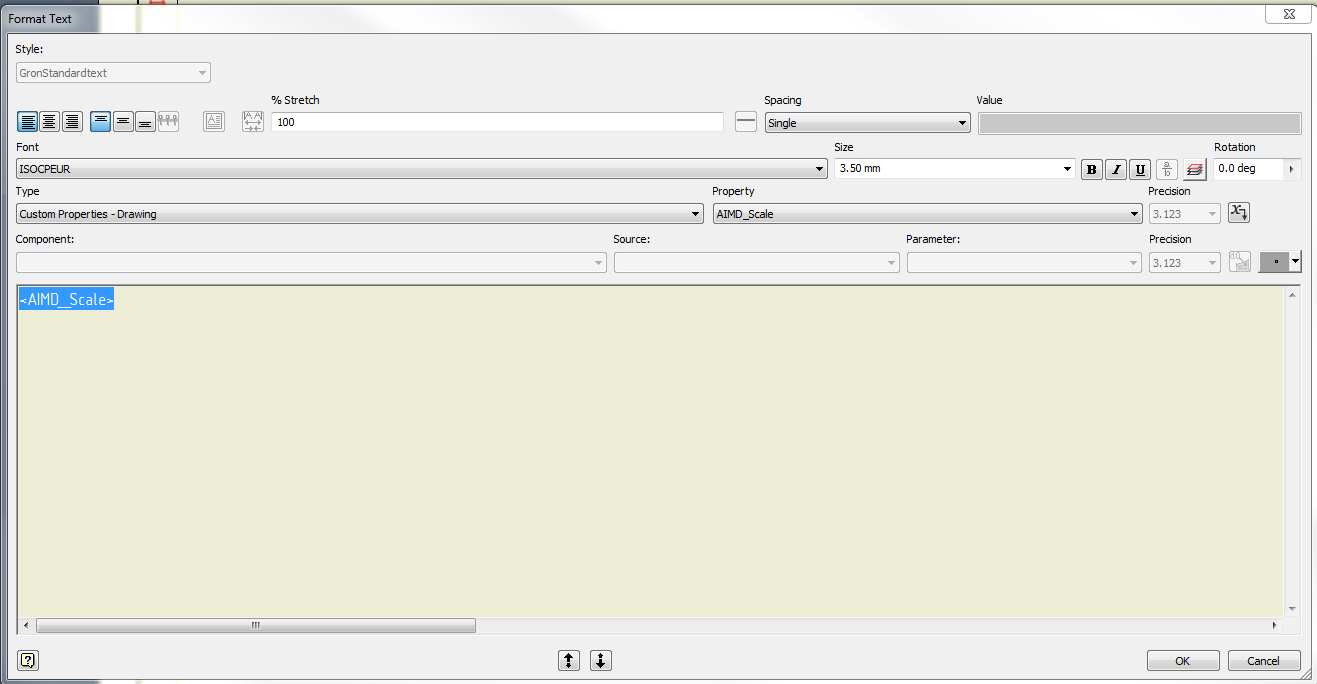
Task: Toggle bold formatting
Action: coord(1092,169)
